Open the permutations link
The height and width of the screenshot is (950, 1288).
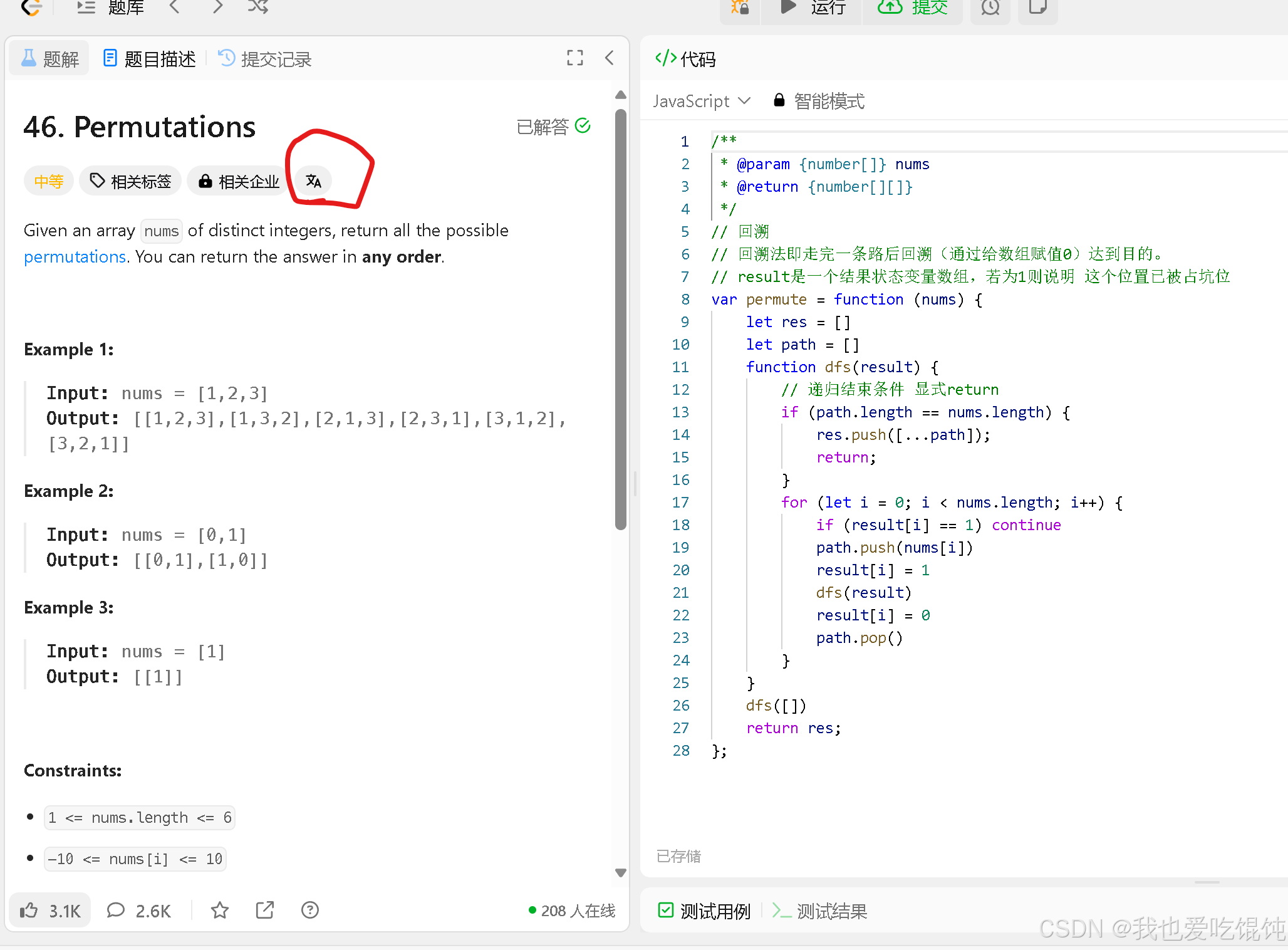75,256
